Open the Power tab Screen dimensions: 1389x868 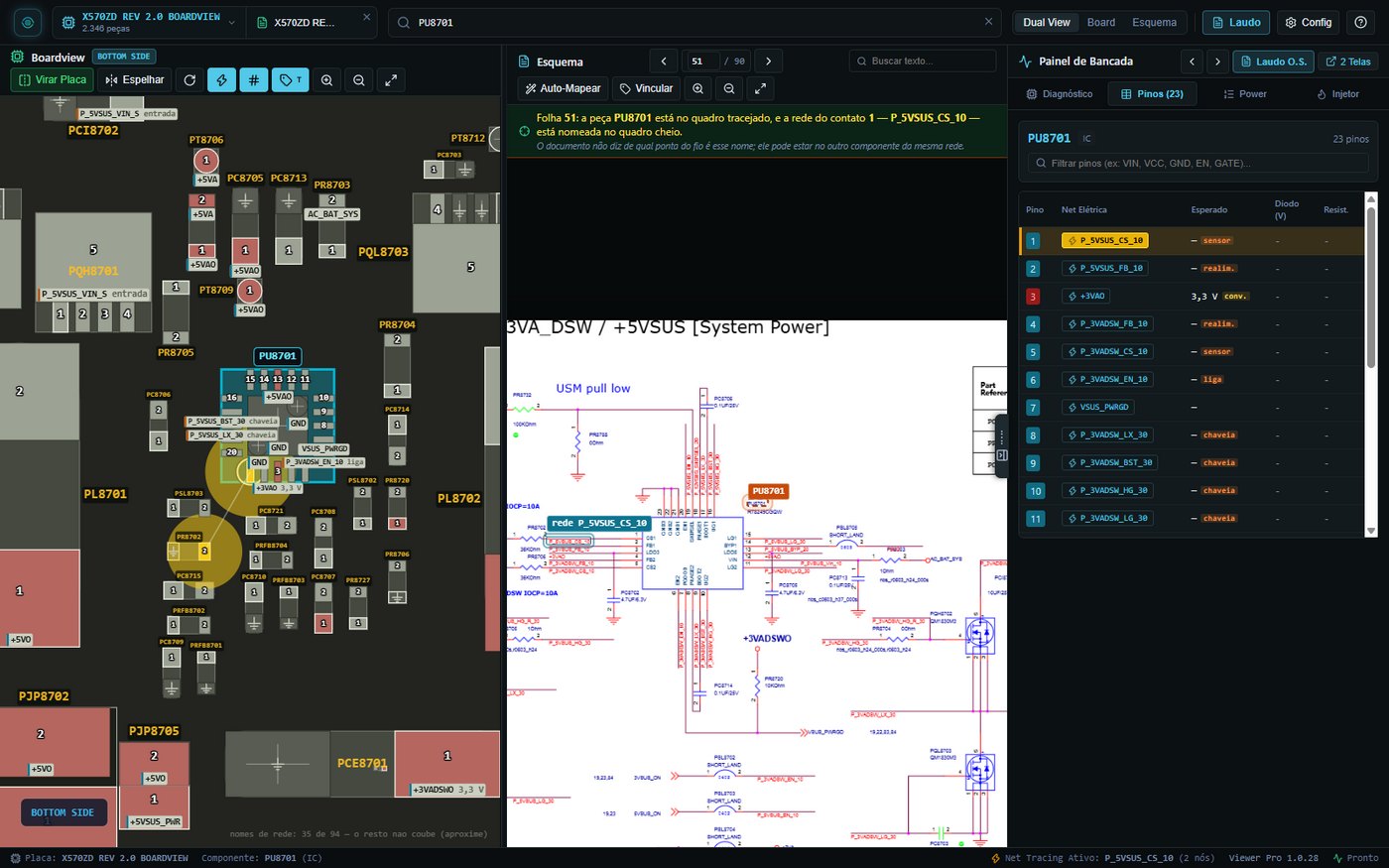coord(1245,94)
